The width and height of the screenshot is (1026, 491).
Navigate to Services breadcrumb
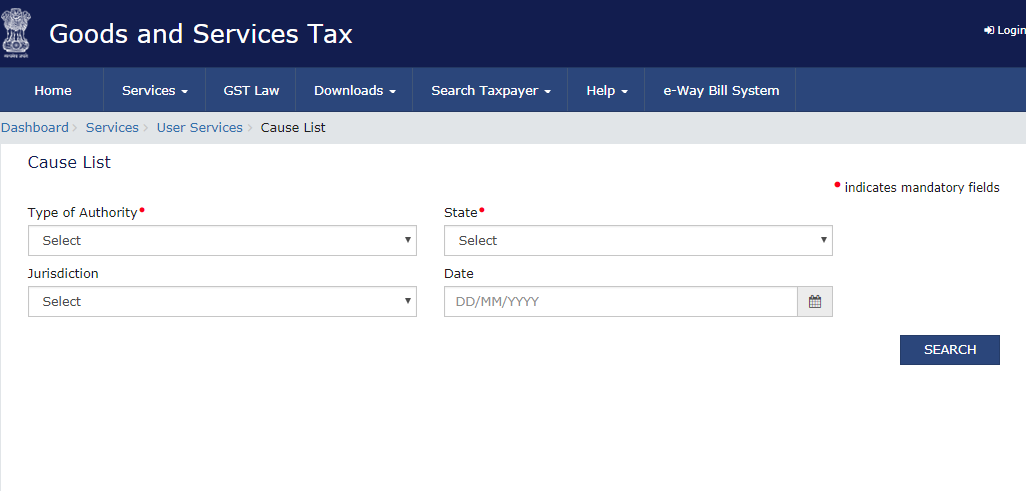112,128
